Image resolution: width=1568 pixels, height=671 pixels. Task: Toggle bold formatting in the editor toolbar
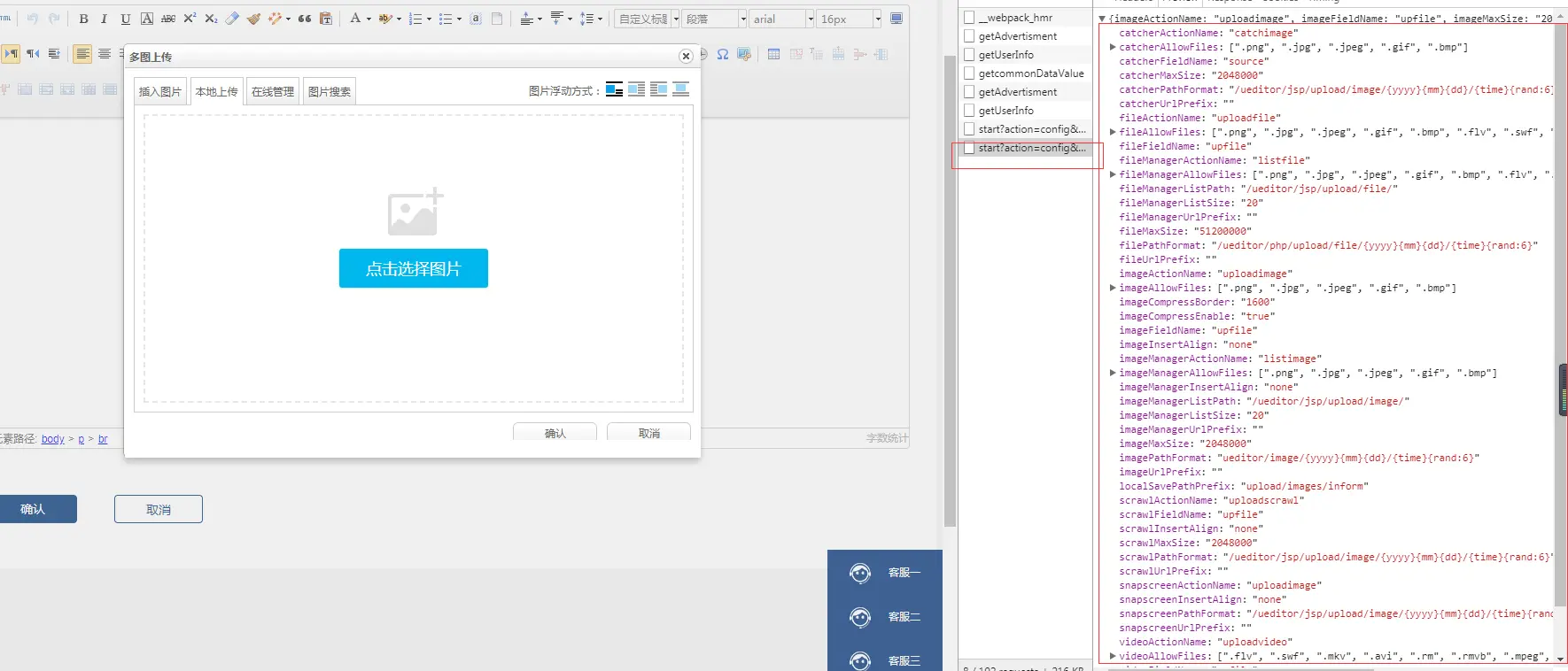pos(83,19)
